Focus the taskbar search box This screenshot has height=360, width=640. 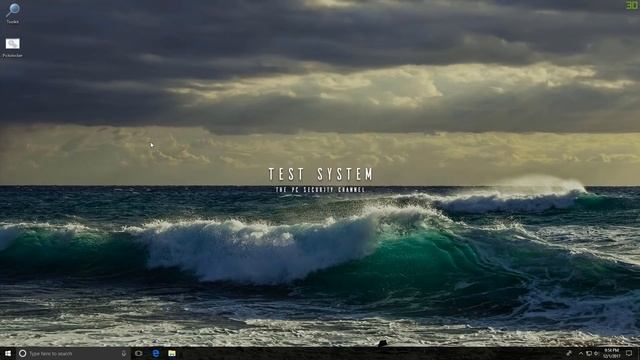(x=73, y=353)
